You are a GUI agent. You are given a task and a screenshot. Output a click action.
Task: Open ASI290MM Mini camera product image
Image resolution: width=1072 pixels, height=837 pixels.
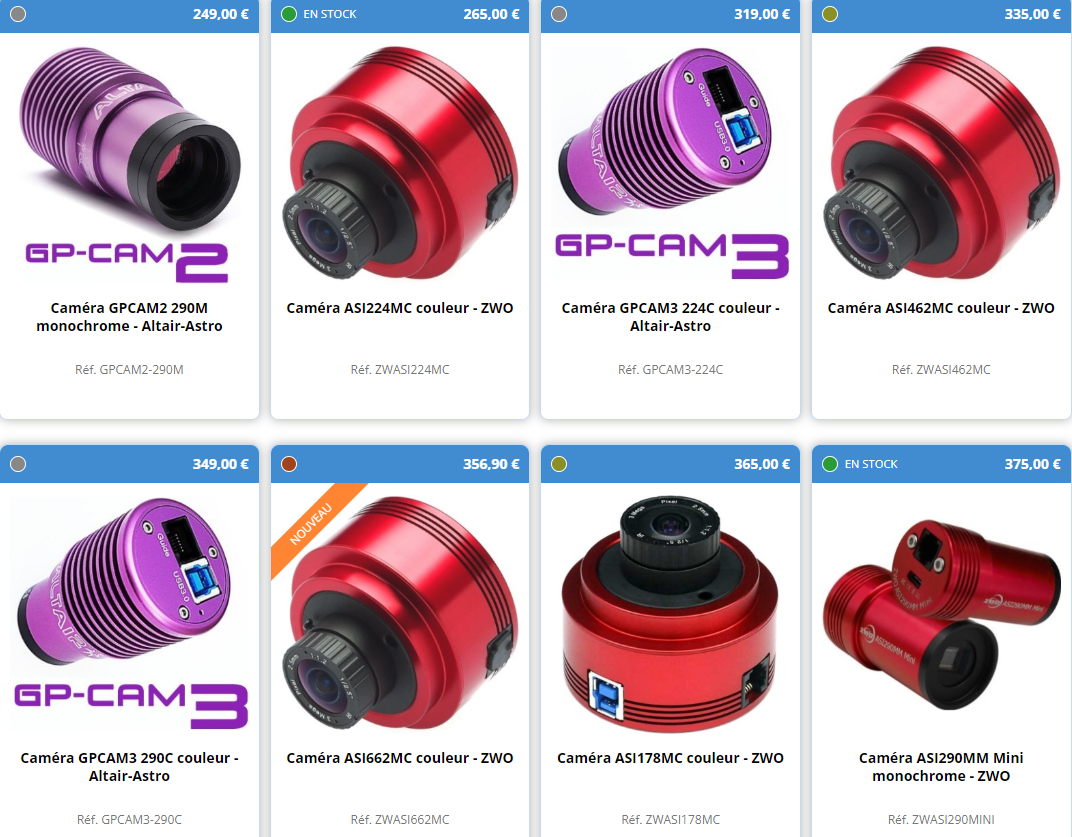(x=941, y=613)
